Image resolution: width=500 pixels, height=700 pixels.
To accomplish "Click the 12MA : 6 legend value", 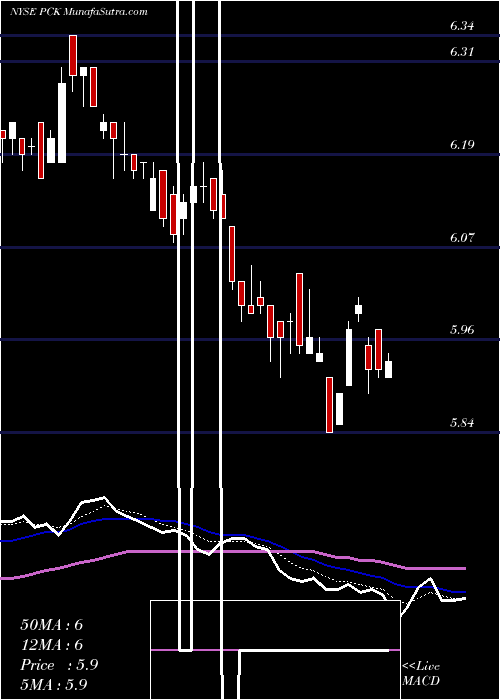I will click(x=52, y=645).
